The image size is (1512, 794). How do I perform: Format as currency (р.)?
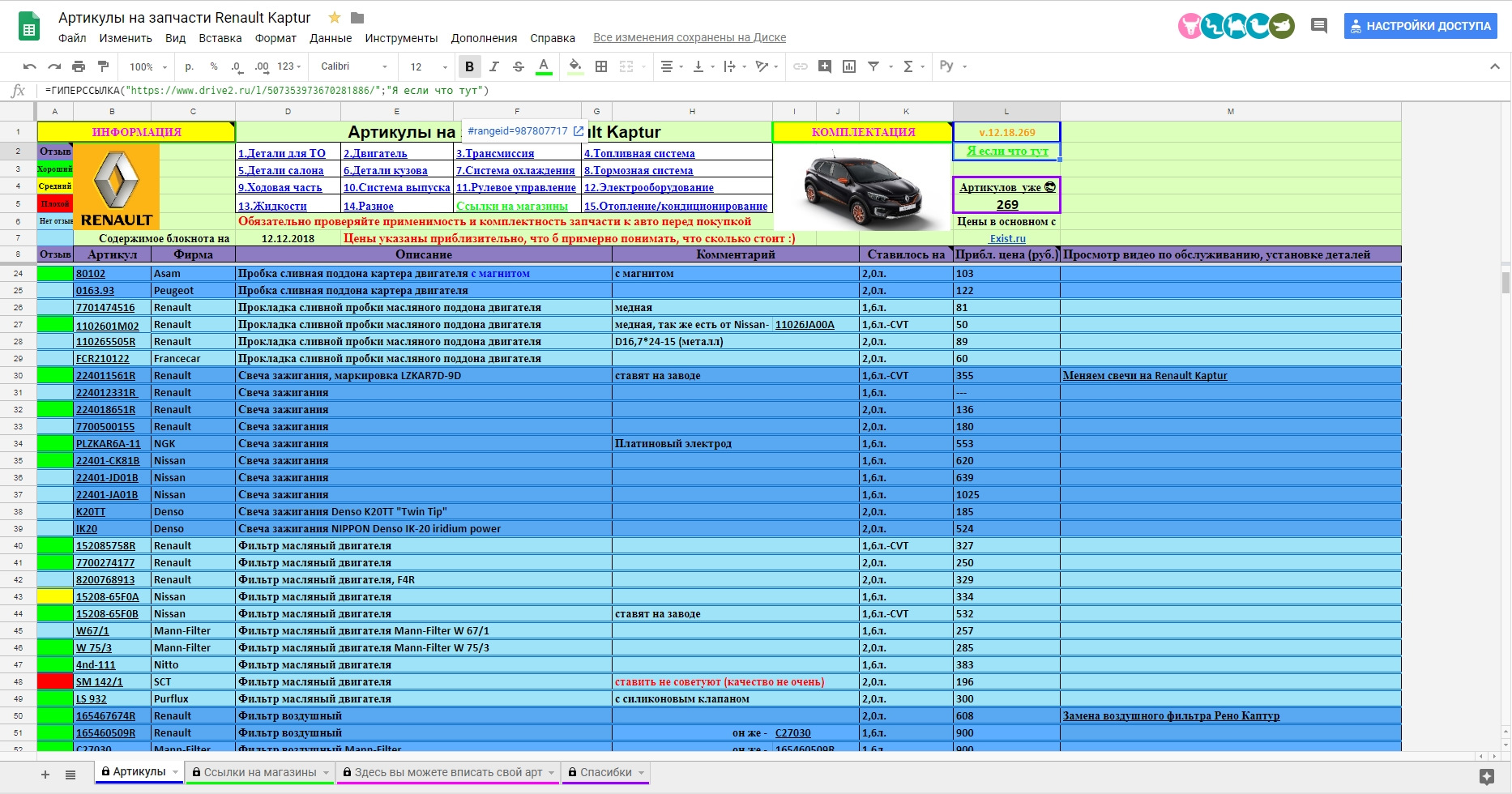point(189,66)
